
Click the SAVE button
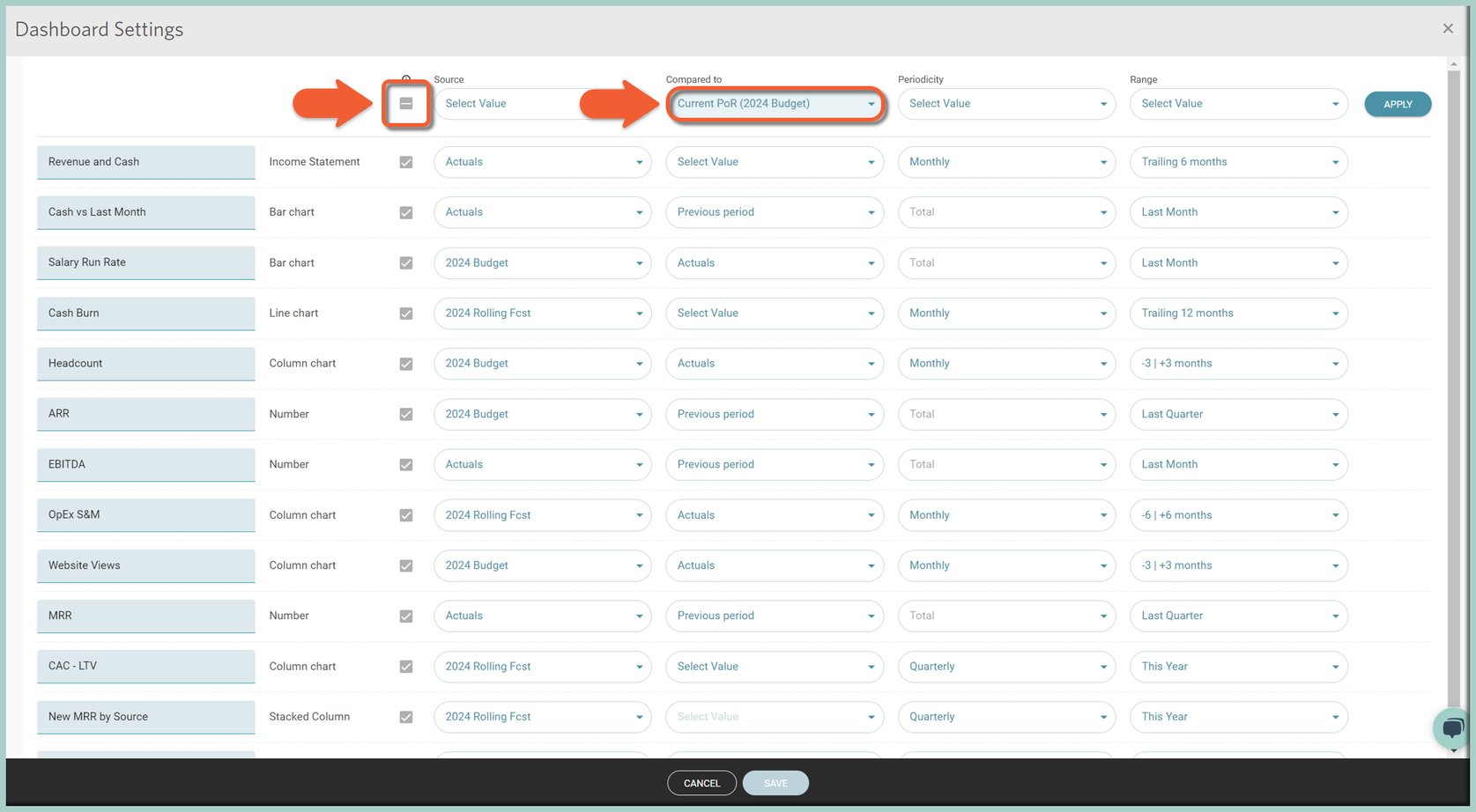click(x=775, y=783)
